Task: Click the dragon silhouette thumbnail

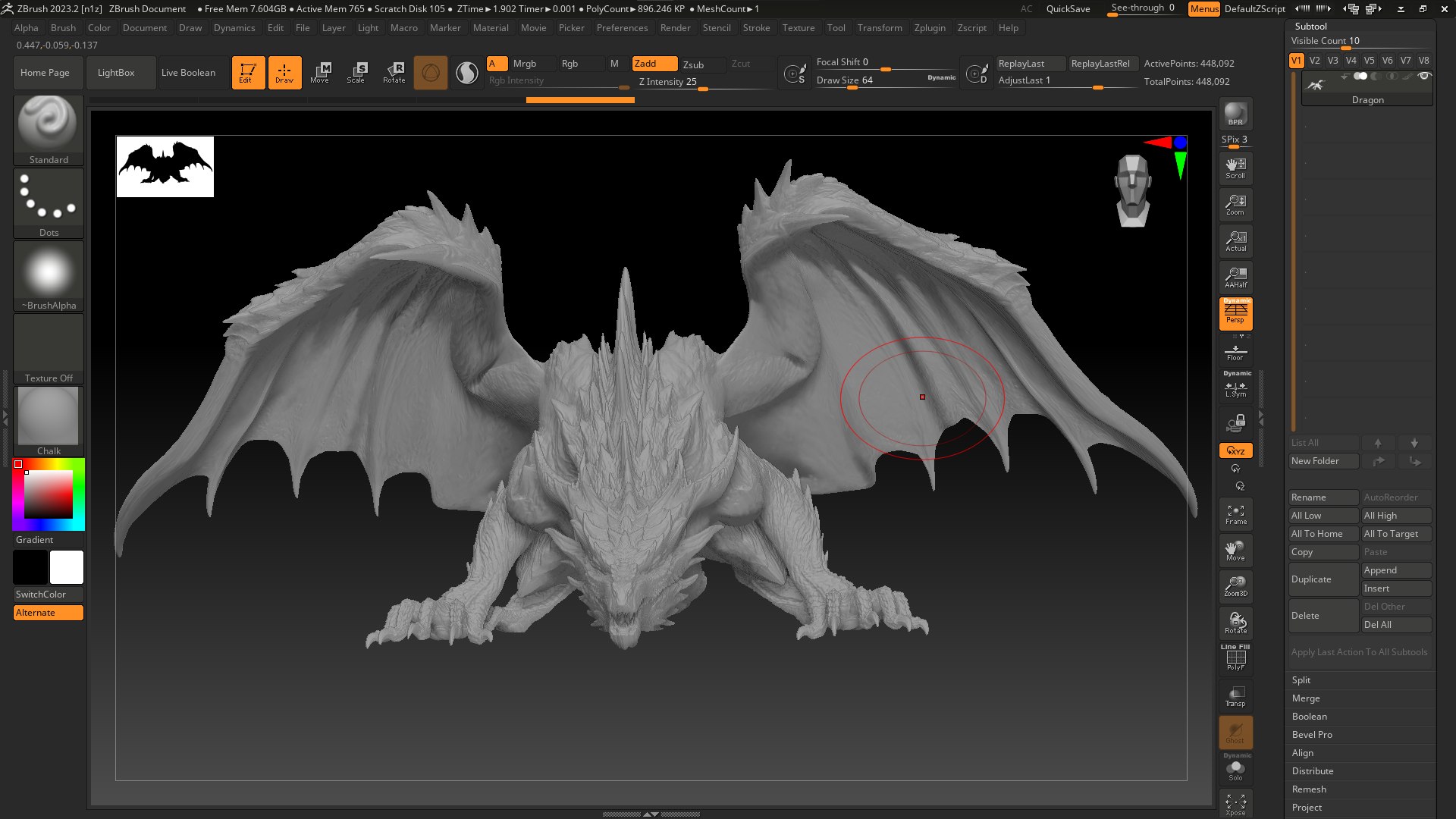Action: 165,167
